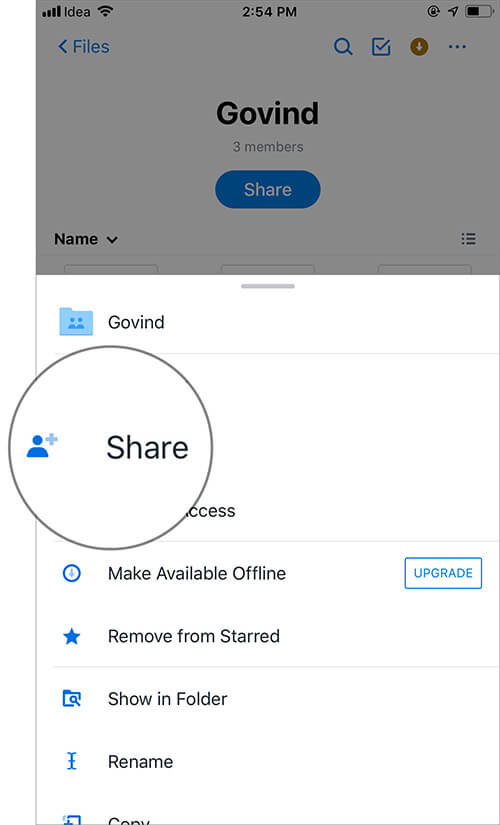Open the offline download status icon
Screen dimensions: 500x825
point(419,47)
